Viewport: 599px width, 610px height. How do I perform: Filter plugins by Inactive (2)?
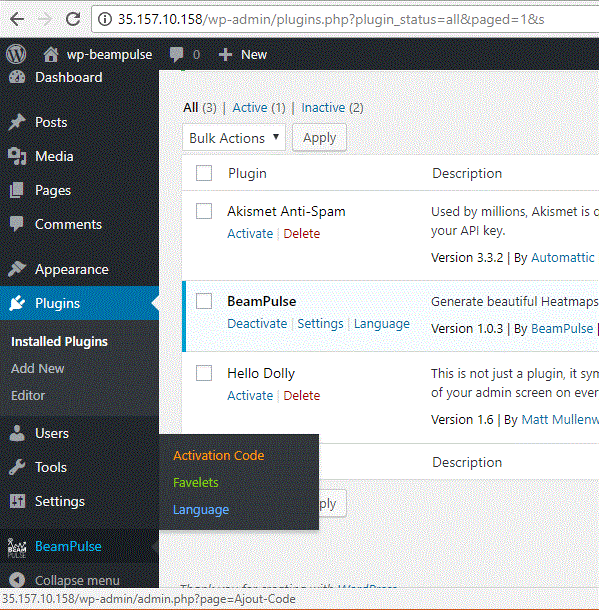click(332, 107)
